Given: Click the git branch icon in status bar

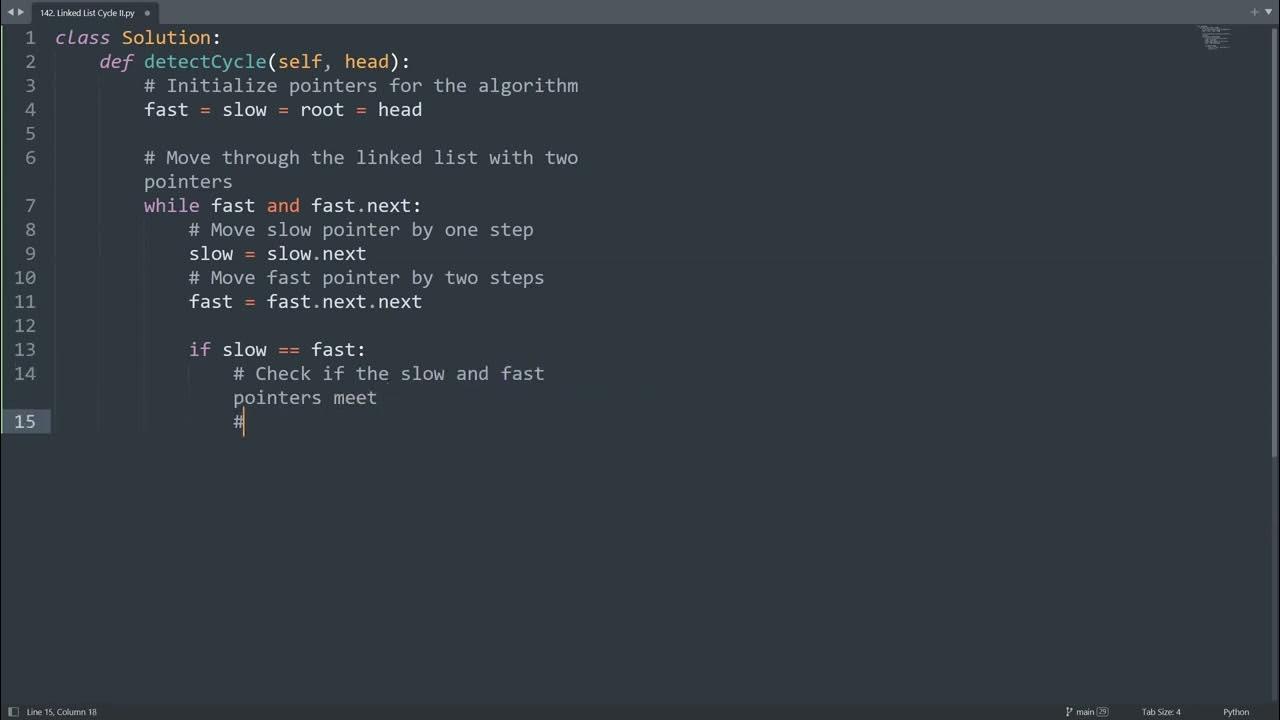Looking at the screenshot, I should [1069, 712].
